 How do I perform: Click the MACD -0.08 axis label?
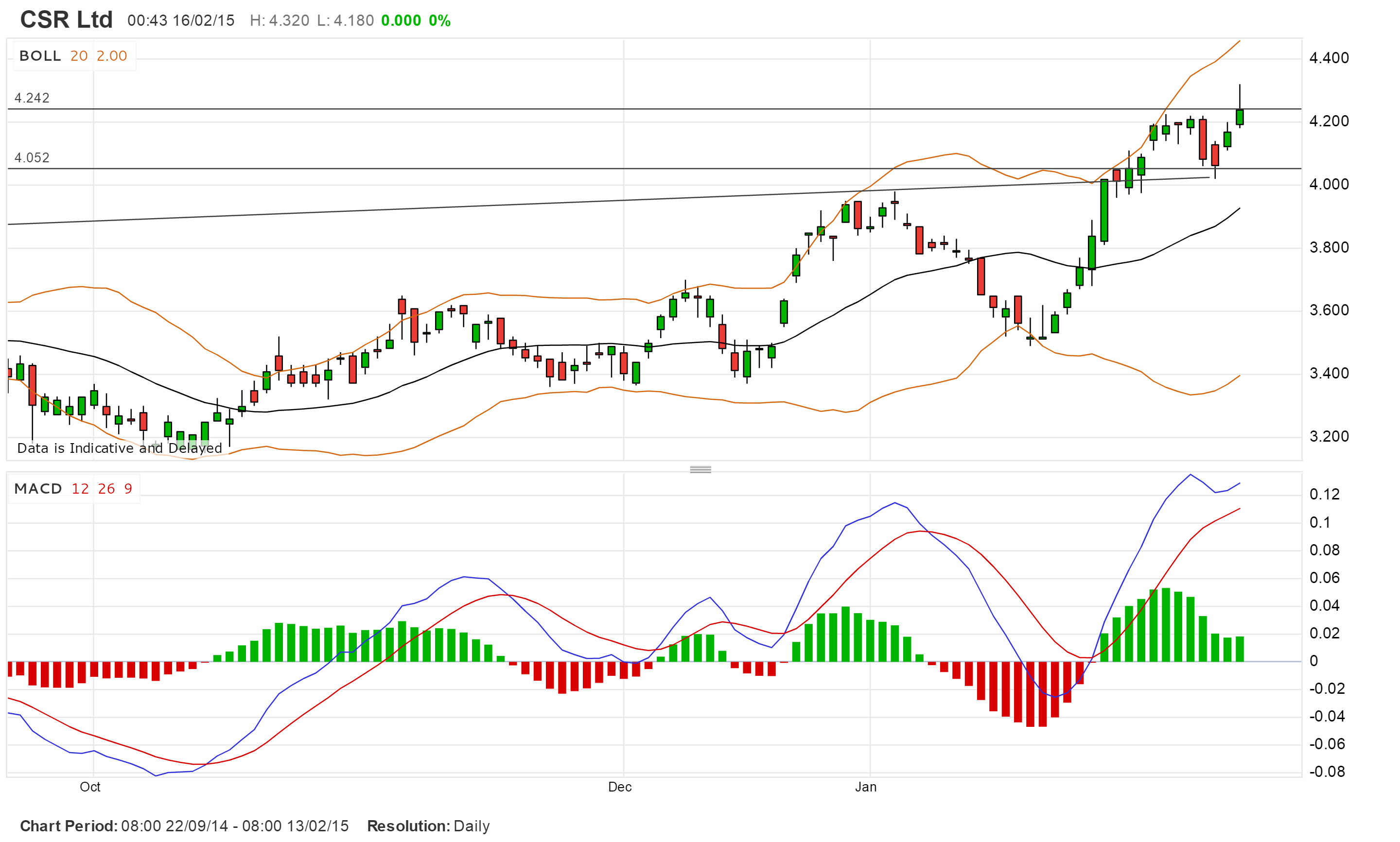(x=1327, y=771)
